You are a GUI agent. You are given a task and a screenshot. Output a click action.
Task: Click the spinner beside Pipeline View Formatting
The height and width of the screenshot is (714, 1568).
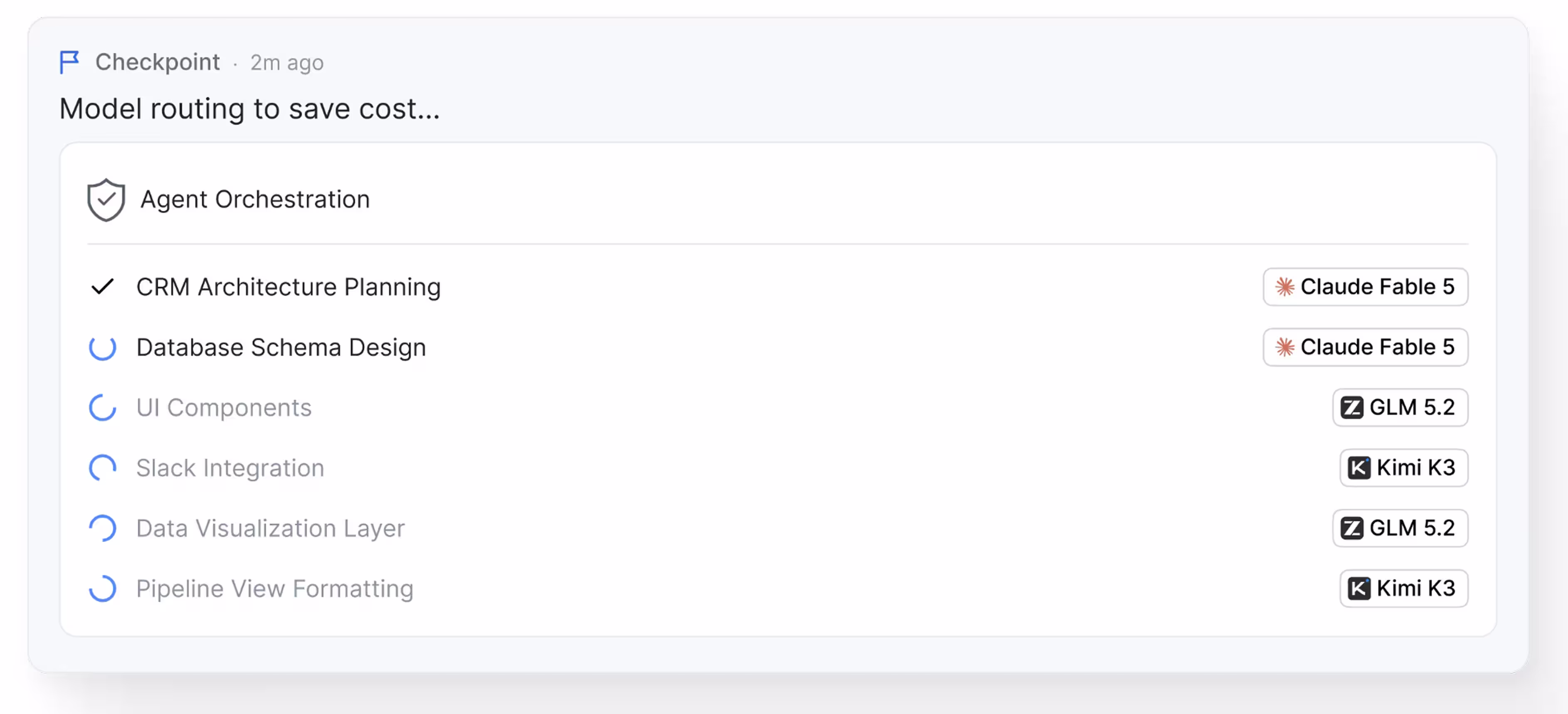(102, 588)
